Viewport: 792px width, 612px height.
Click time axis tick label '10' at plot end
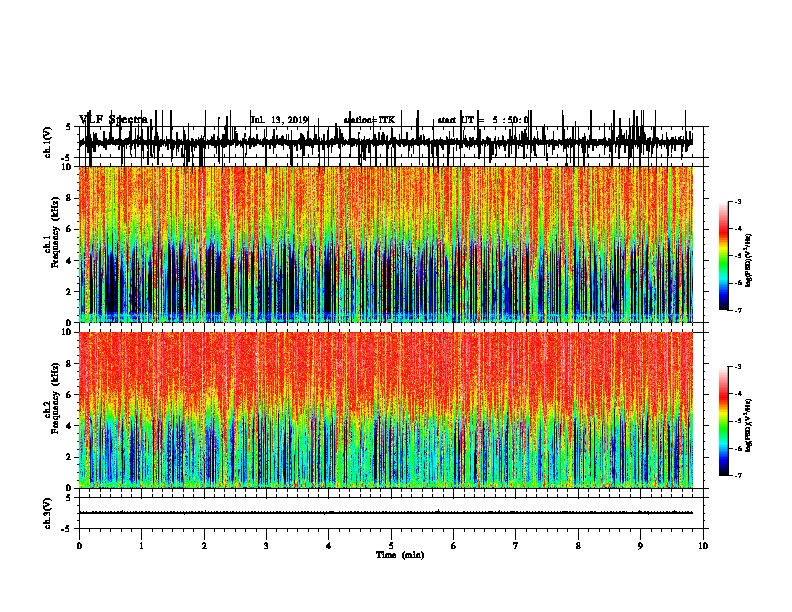coord(703,546)
